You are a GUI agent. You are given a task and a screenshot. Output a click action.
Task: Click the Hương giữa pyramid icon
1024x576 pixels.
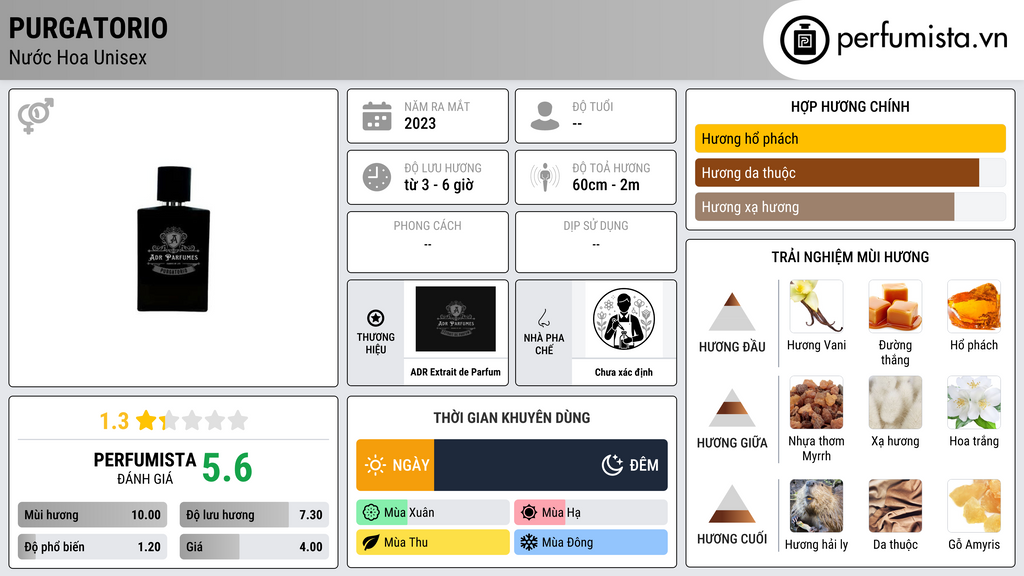click(732, 408)
